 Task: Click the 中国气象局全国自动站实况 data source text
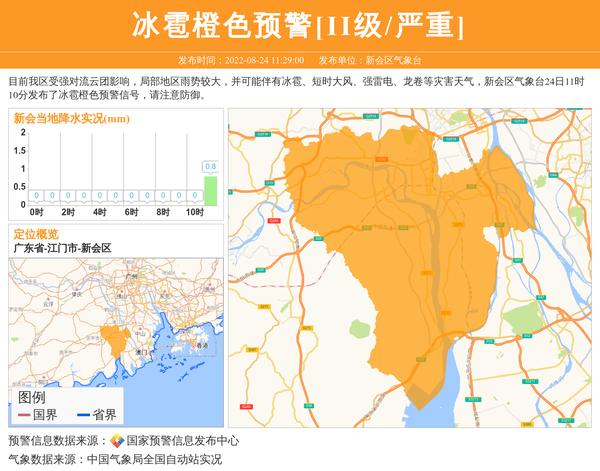[154, 459]
